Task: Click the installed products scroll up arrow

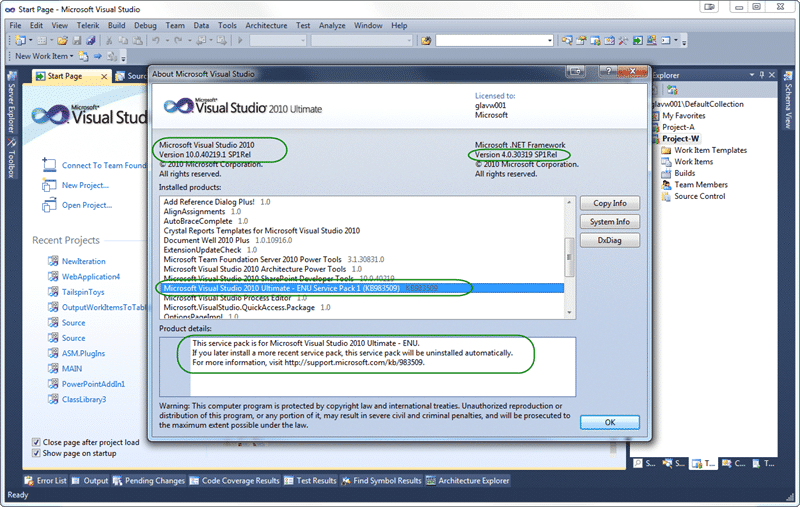Action: [x=569, y=202]
